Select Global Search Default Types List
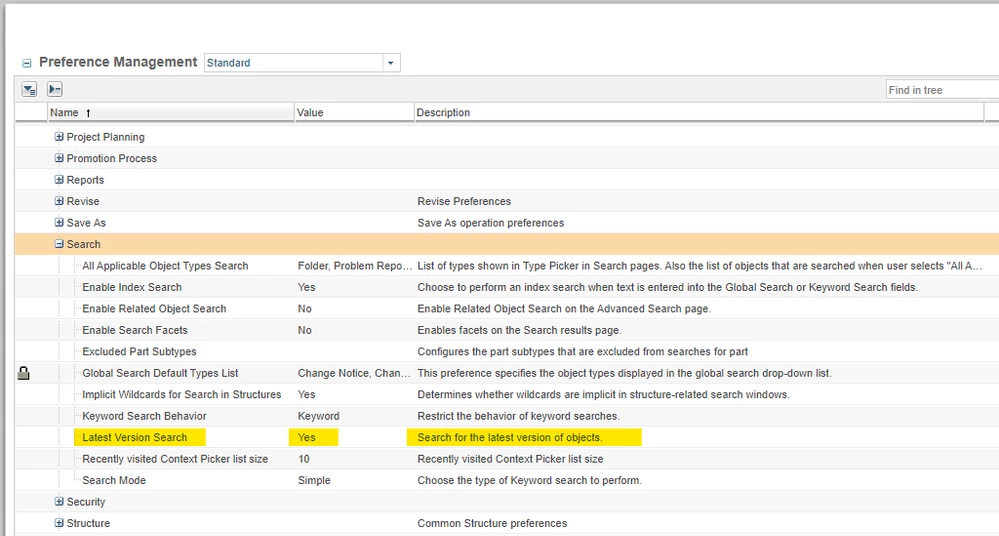The image size is (999, 536). coord(160,373)
